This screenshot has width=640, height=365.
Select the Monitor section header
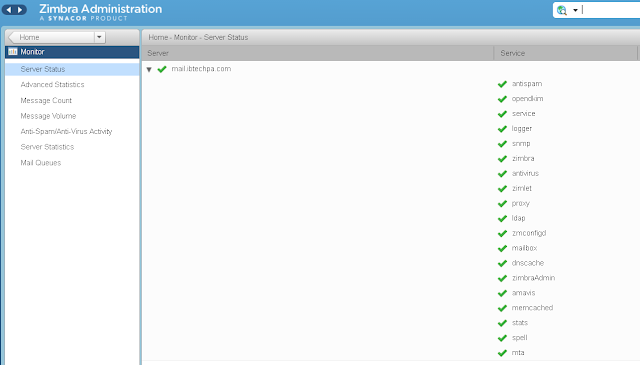[x=72, y=52]
